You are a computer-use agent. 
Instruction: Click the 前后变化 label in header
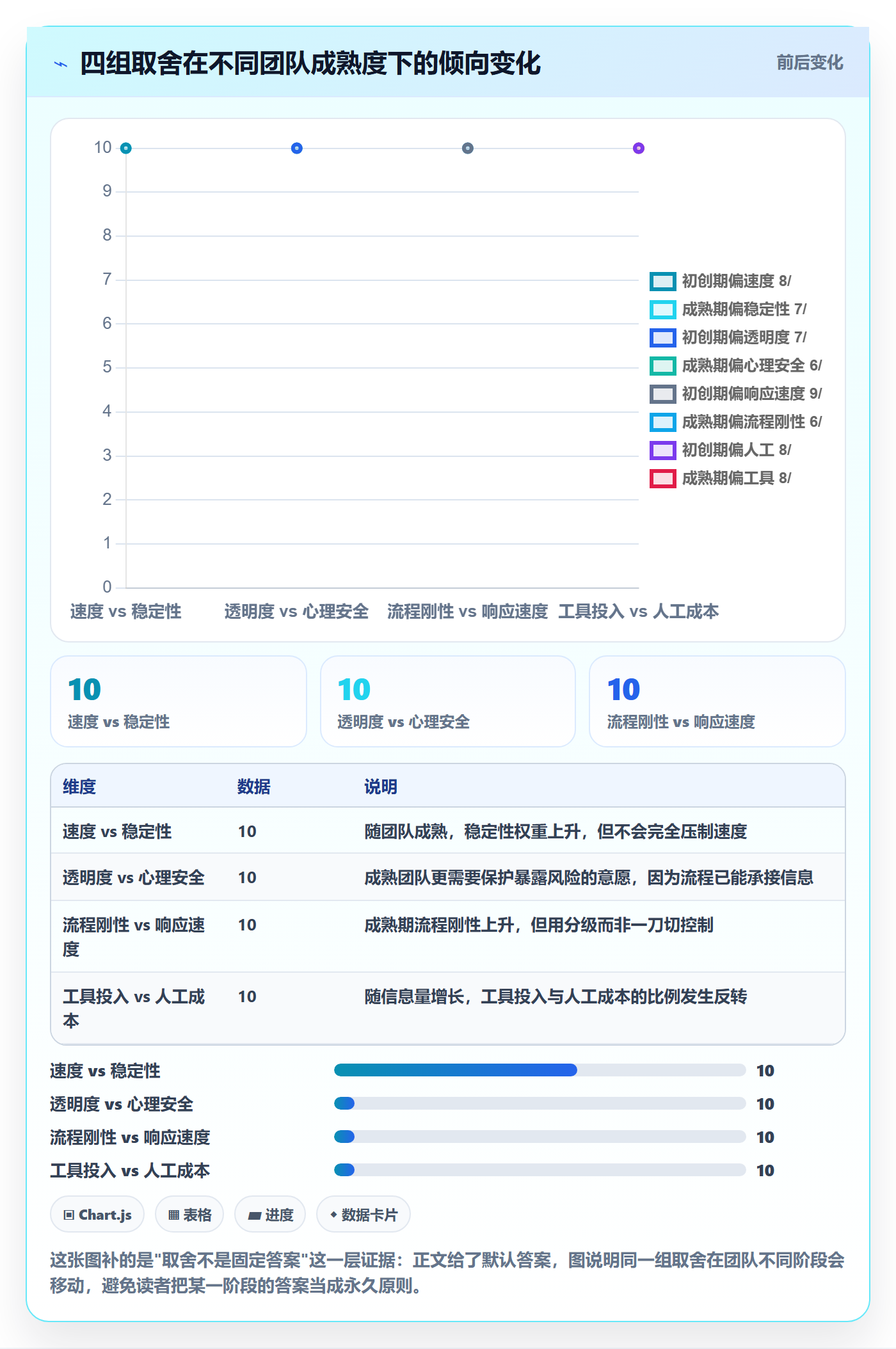810,63
